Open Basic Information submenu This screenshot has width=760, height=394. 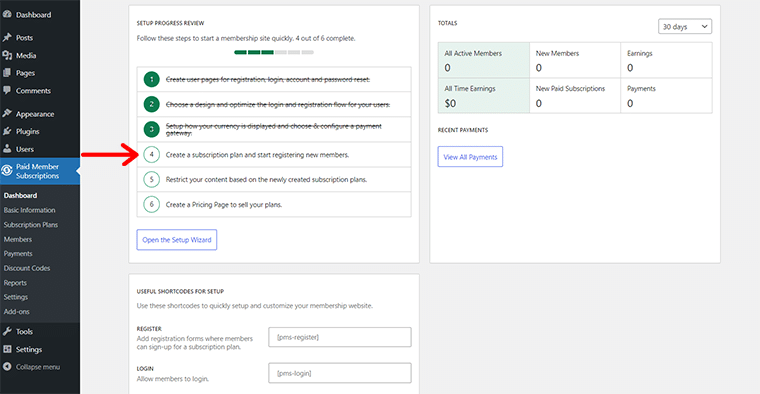30,210
